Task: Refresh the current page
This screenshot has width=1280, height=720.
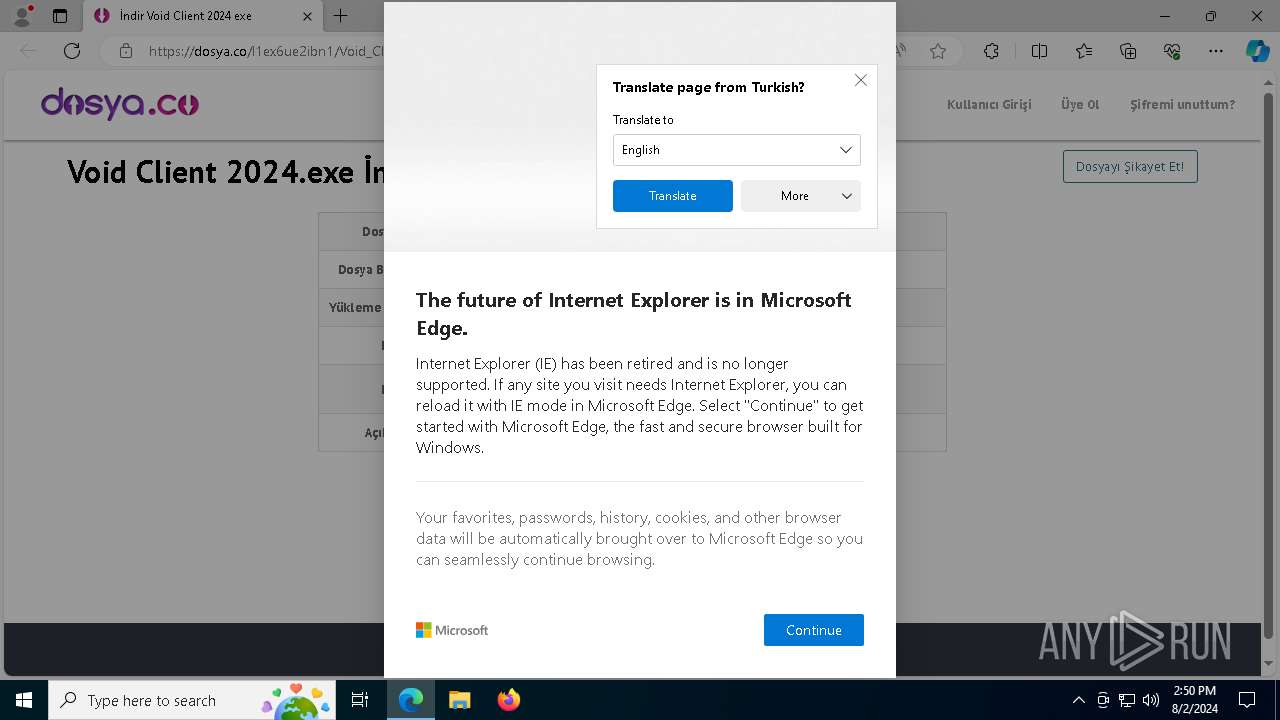Action: click(x=72, y=51)
